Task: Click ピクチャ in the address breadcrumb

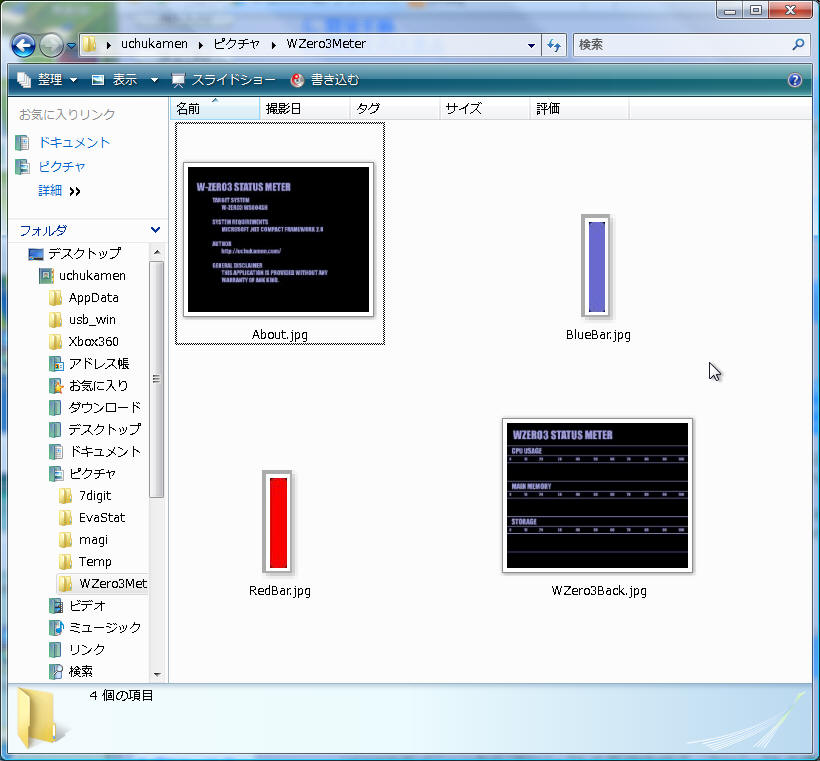Action: (236, 44)
